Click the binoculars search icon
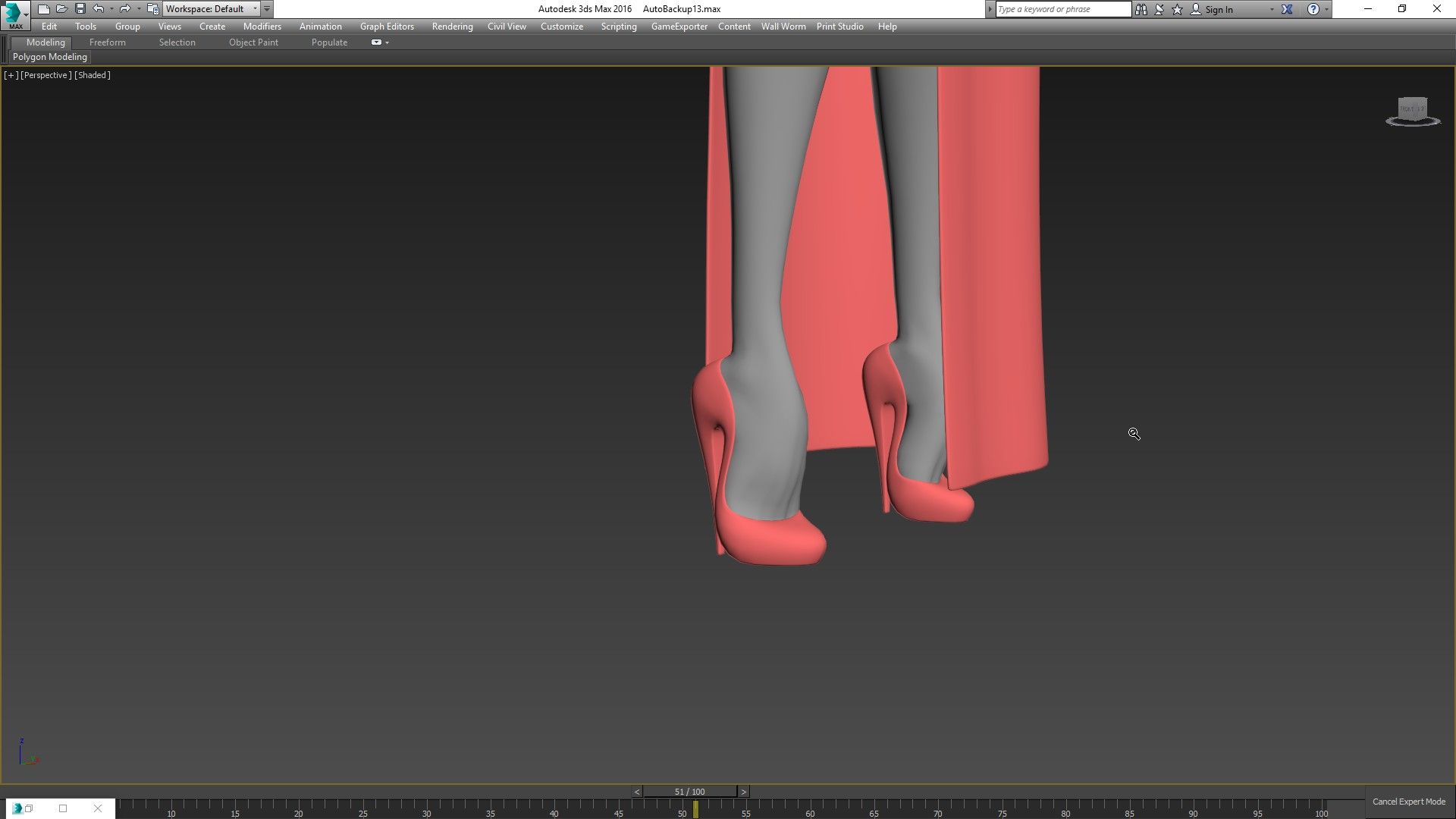 point(1141,9)
